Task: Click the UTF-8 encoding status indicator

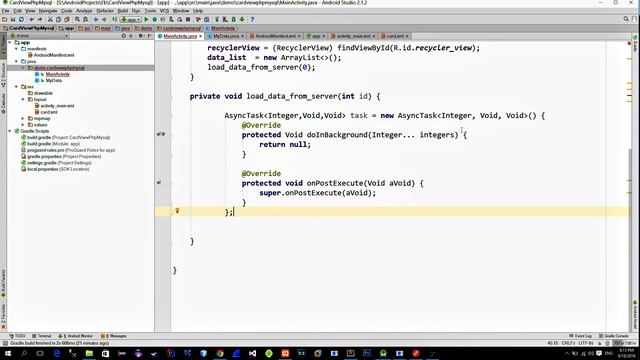Action: pos(586,343)
